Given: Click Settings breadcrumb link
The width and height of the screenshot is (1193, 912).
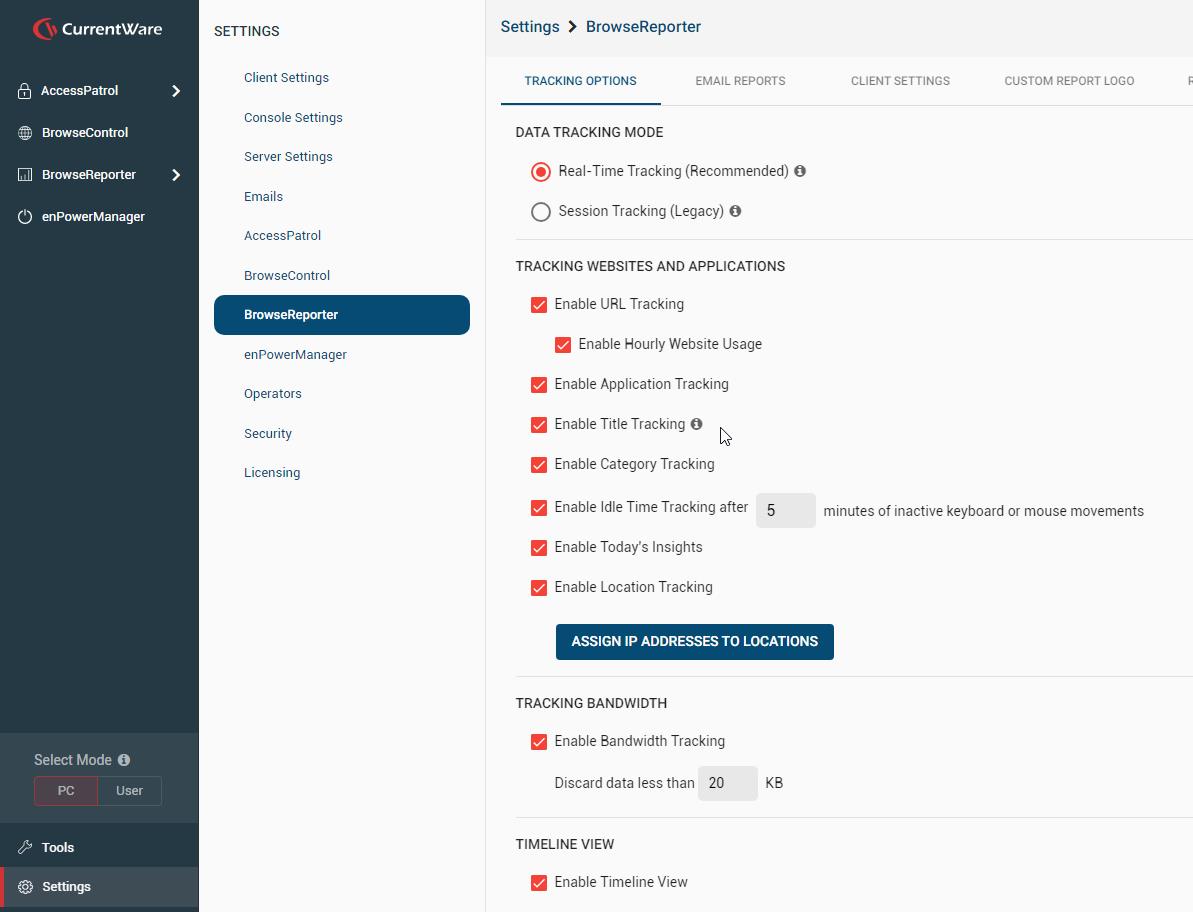Looking at the screenshot, I should [530, 27].
